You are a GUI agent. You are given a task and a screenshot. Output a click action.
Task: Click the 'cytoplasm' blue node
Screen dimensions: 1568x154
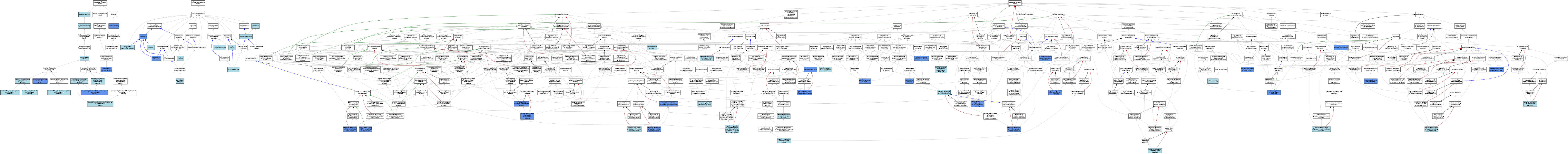coord(144,37)
